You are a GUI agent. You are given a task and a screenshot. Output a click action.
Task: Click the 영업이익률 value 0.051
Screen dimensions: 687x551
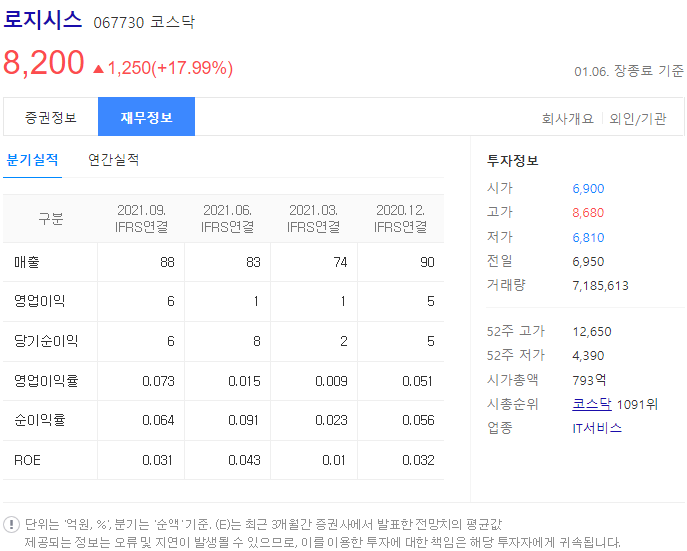click(418, 381)
